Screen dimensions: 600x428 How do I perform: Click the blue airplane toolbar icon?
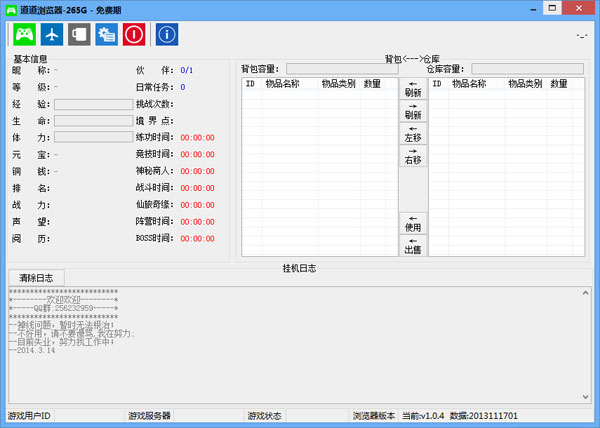coord(52,35)
